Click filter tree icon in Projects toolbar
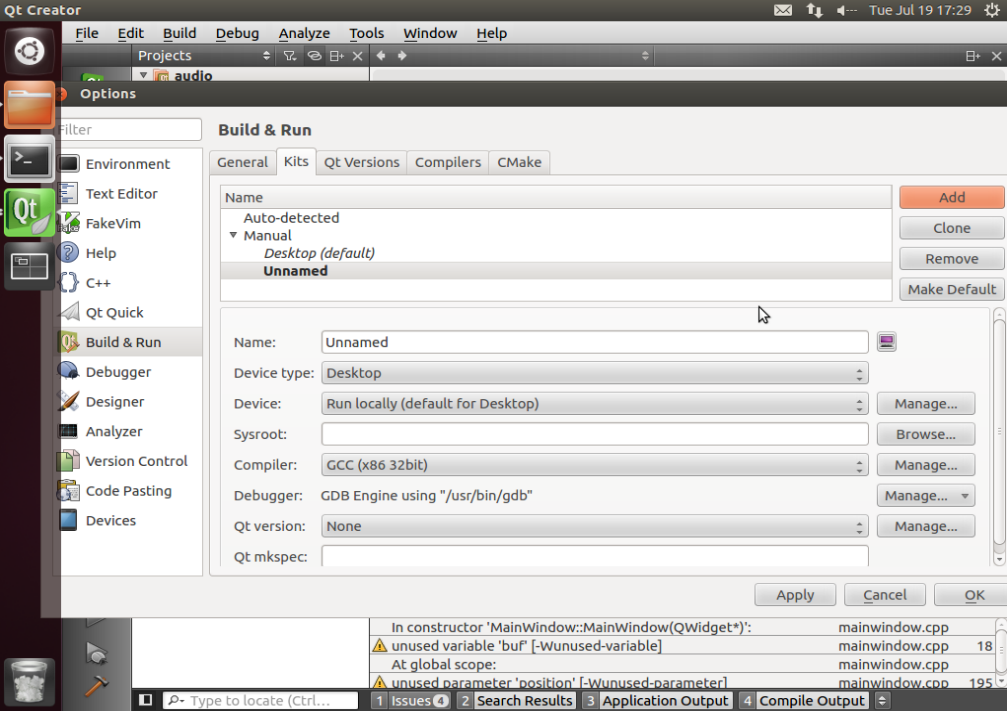 pos(290,56)
